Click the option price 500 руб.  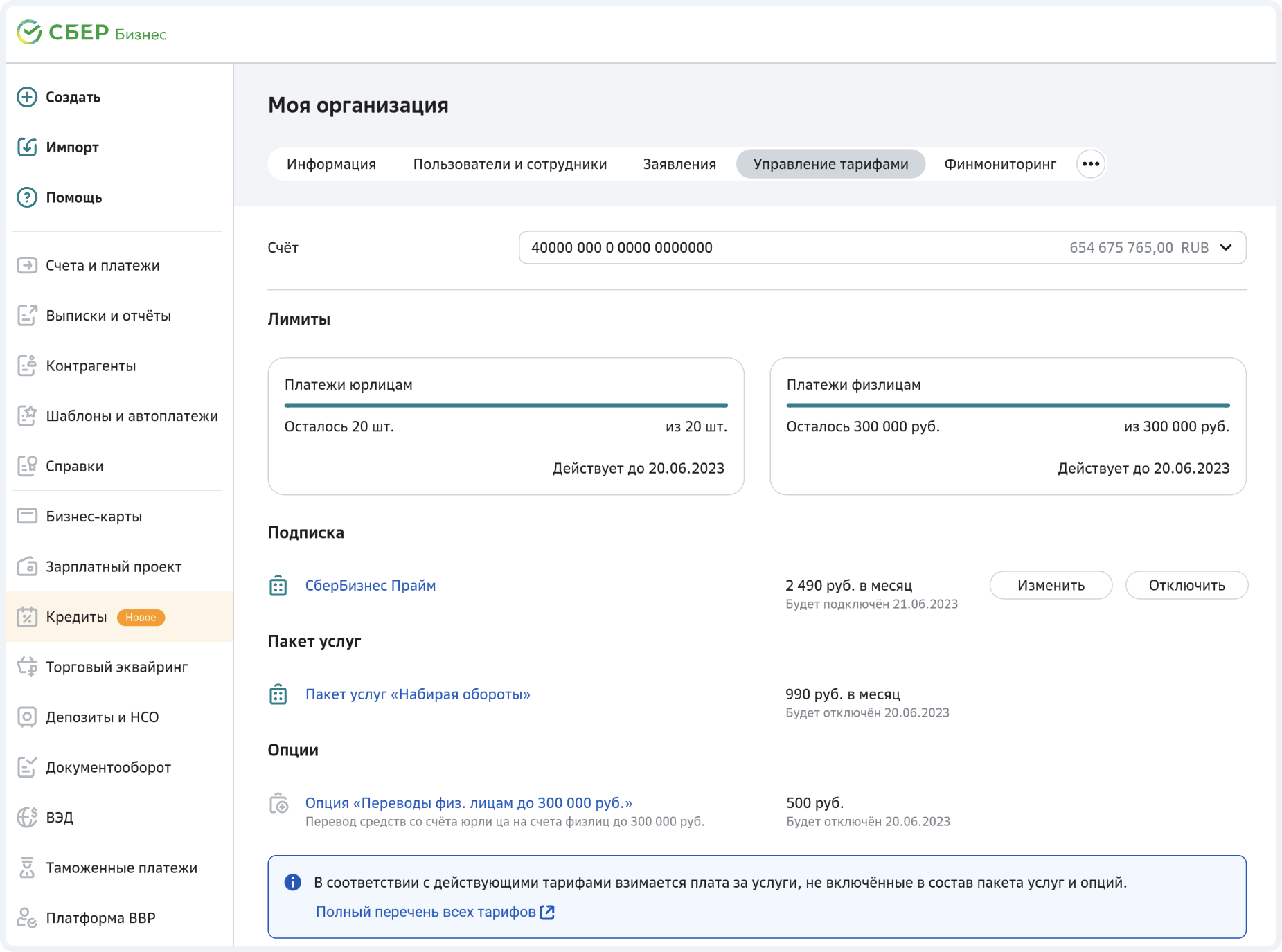[815, 803]
